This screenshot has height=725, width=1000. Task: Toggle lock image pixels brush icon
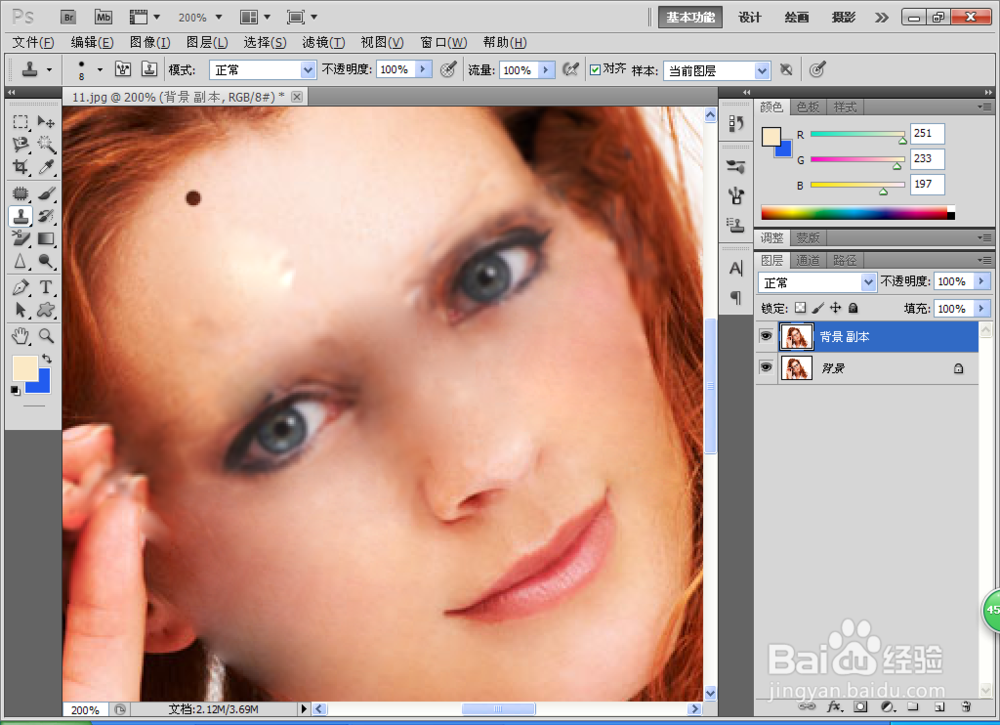(818, 308)
